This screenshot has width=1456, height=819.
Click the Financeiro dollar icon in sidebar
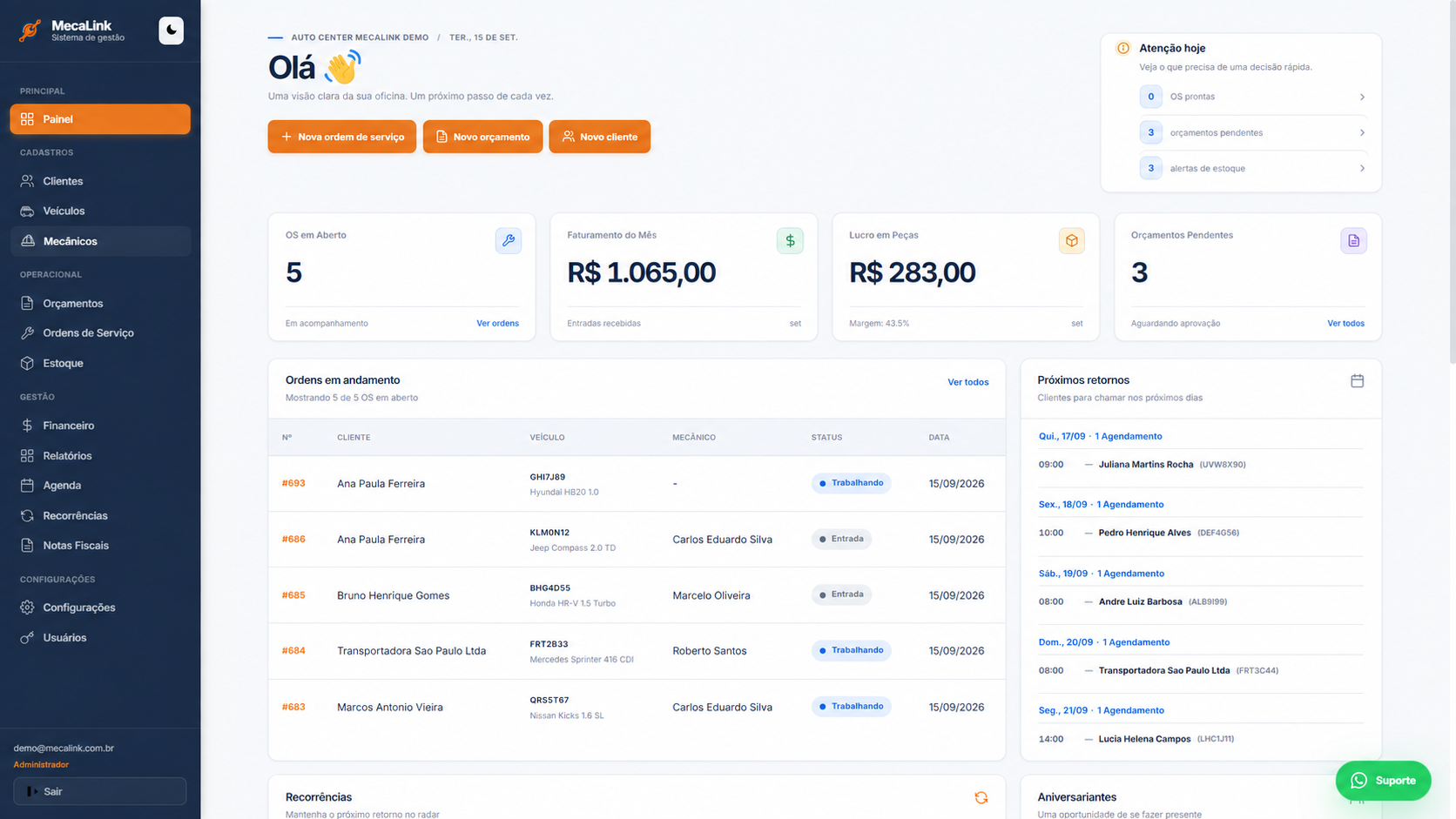click(x=27, y=426)
